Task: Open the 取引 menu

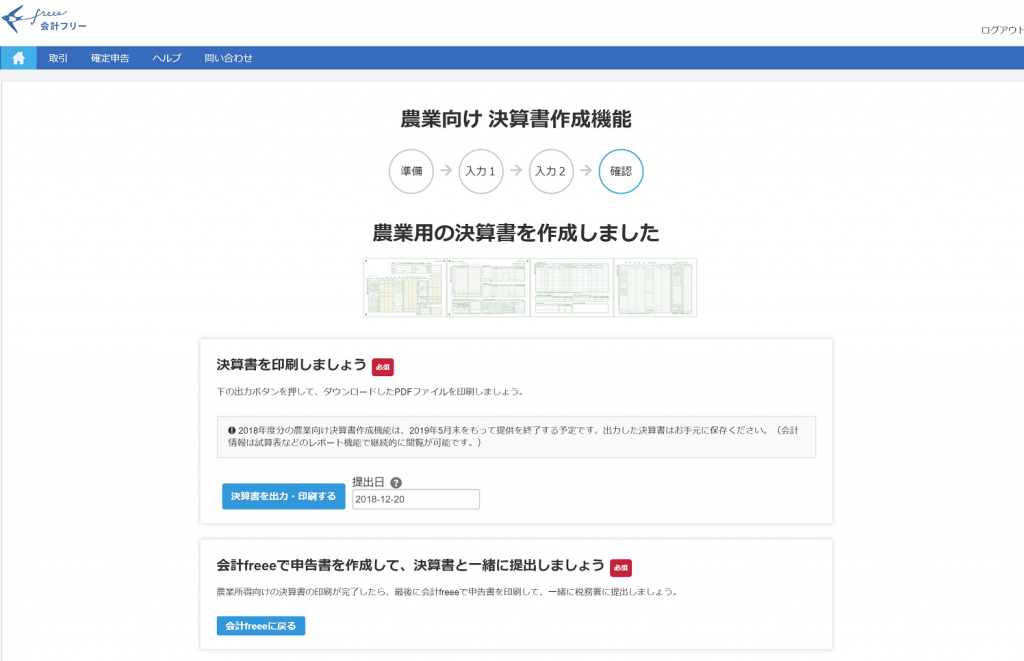Action: (58, 58)
